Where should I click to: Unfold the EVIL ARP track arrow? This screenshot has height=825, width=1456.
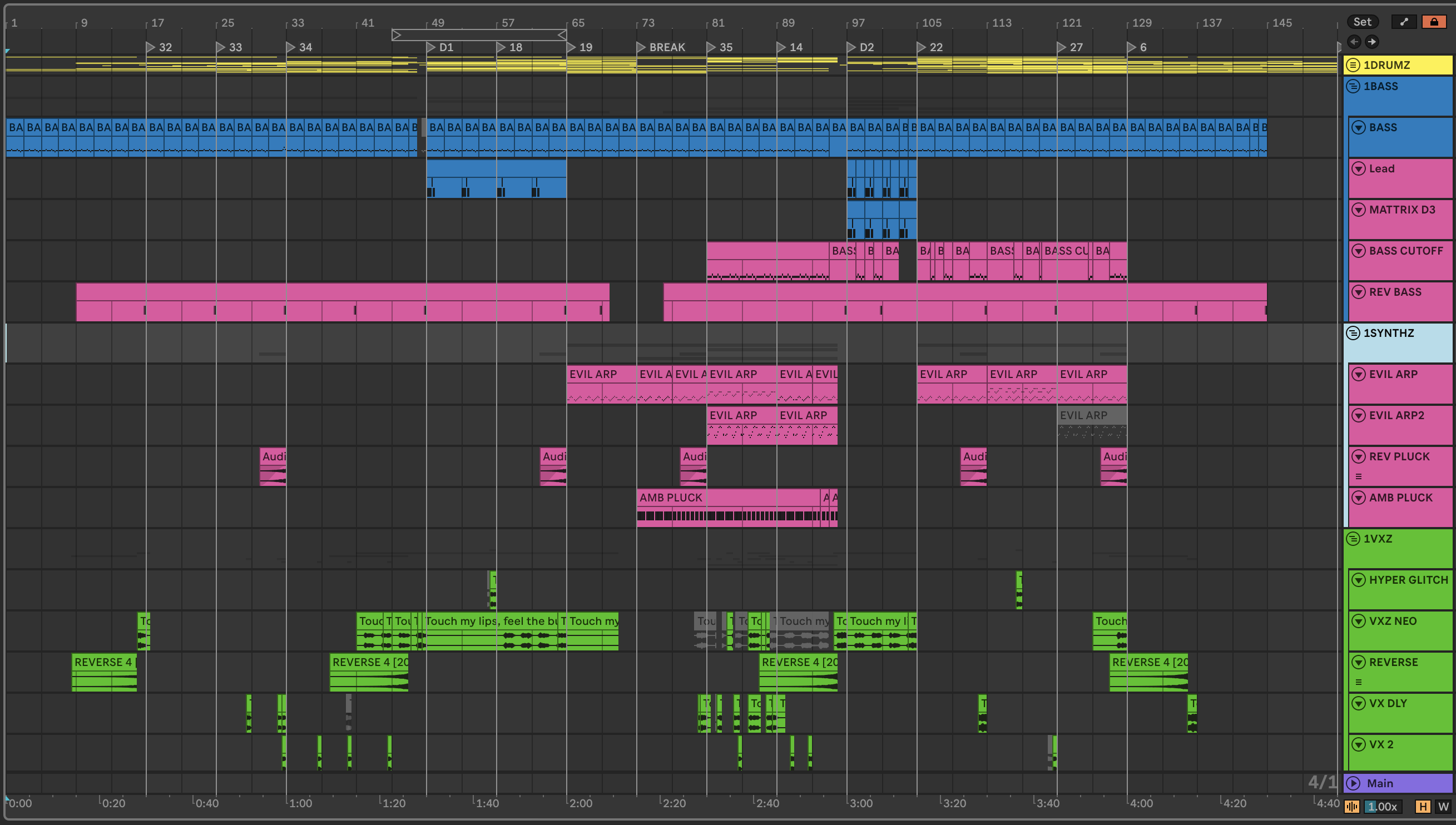coord(1359,374)
